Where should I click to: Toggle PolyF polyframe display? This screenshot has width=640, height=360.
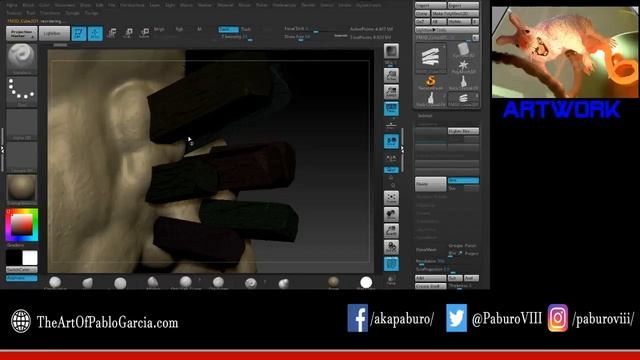(x=391, y=264)
